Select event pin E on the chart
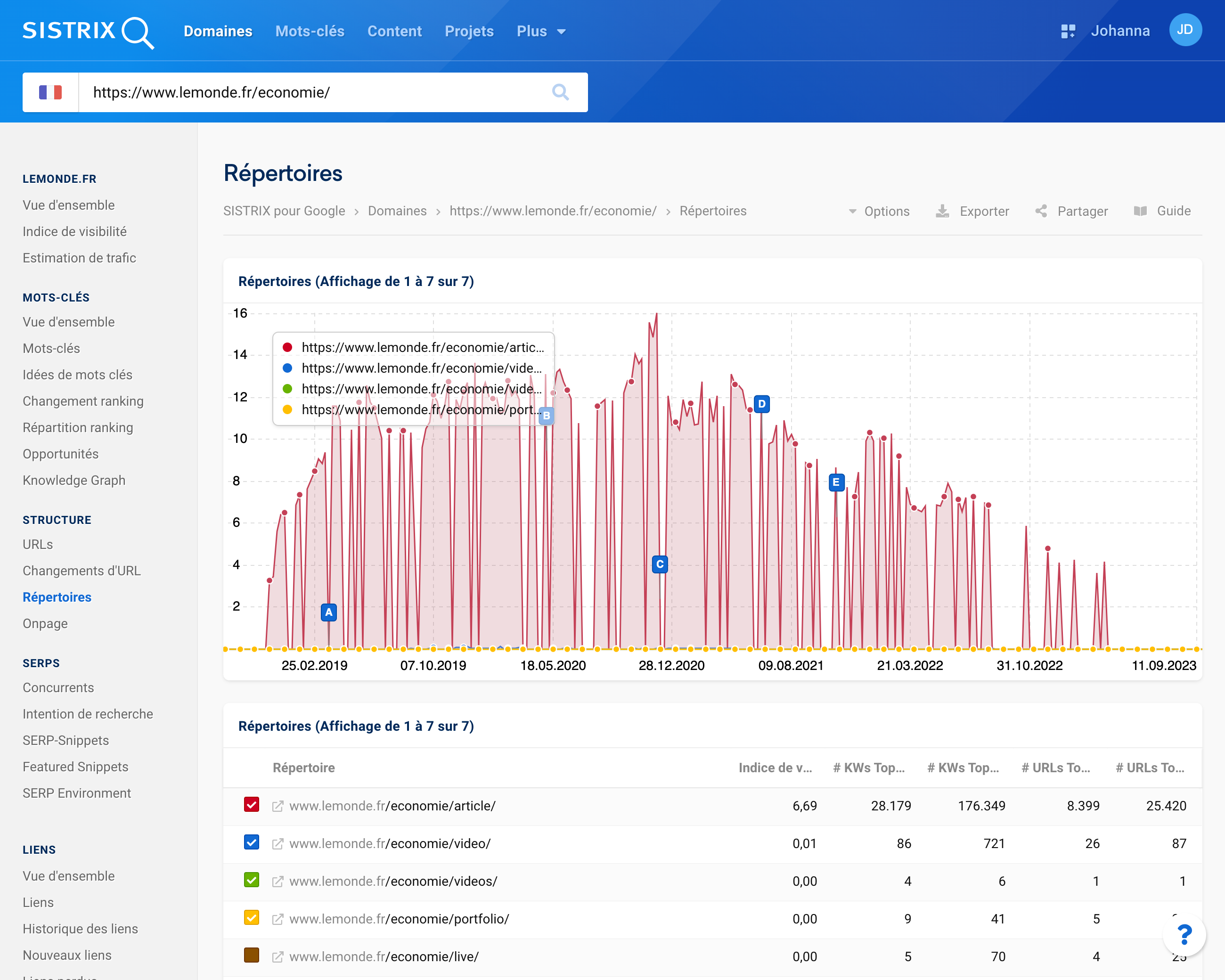 [836, 482]
